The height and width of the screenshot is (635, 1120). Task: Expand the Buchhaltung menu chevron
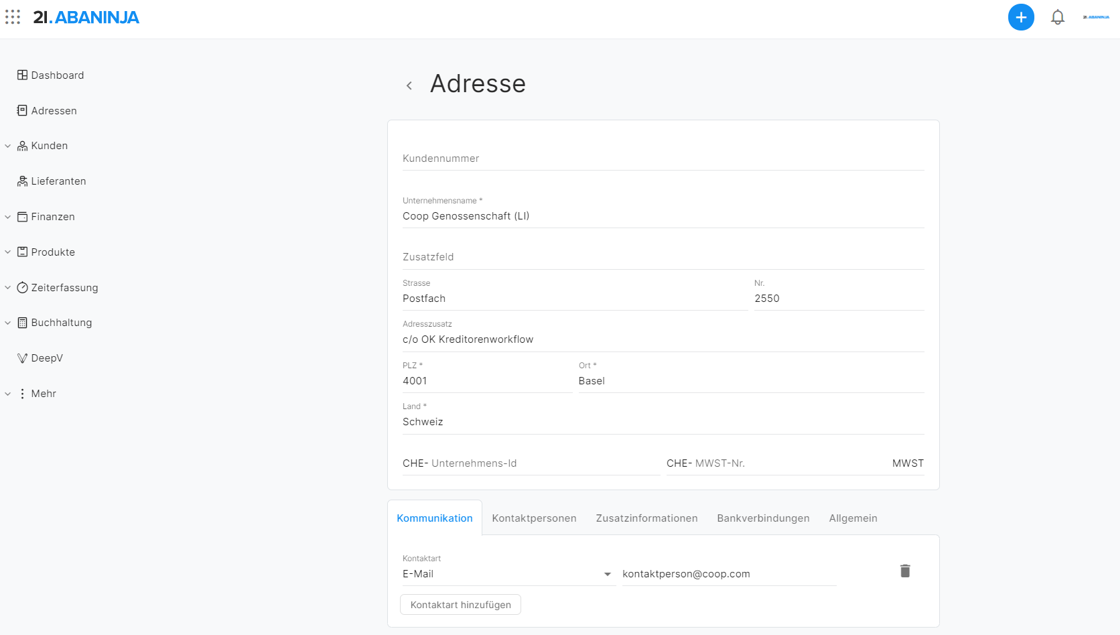point(8,323)
